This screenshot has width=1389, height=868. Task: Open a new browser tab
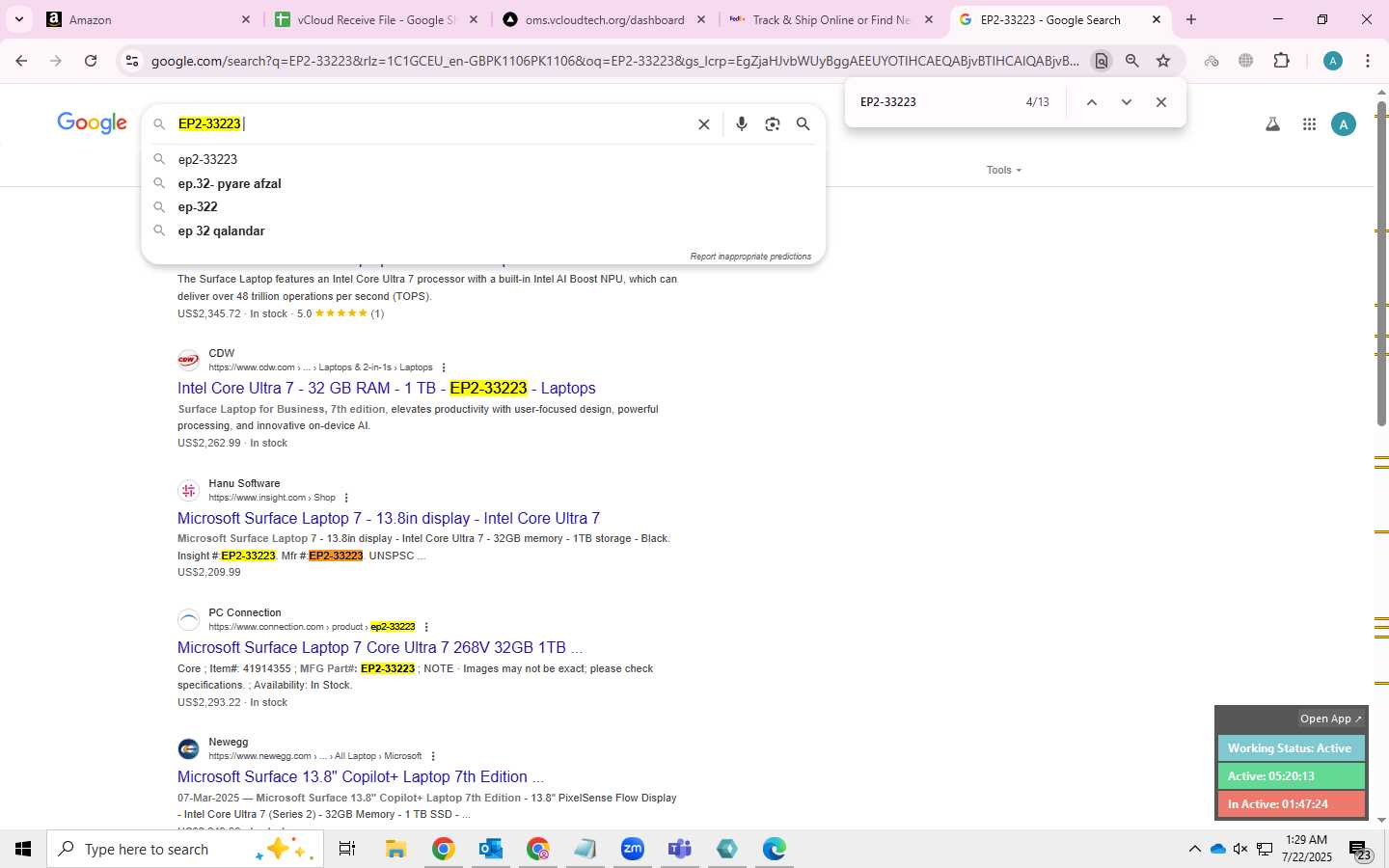(x=1191, y=19)
